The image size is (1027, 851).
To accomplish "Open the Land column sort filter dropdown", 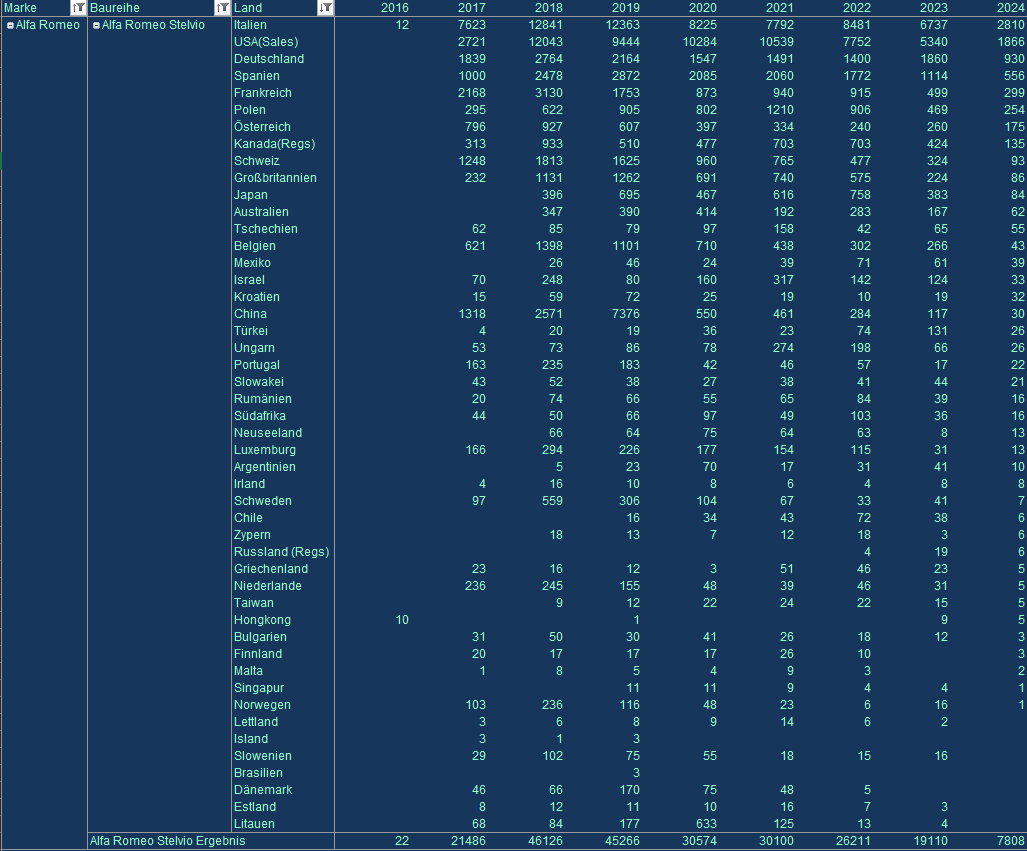I will (326, 8).
